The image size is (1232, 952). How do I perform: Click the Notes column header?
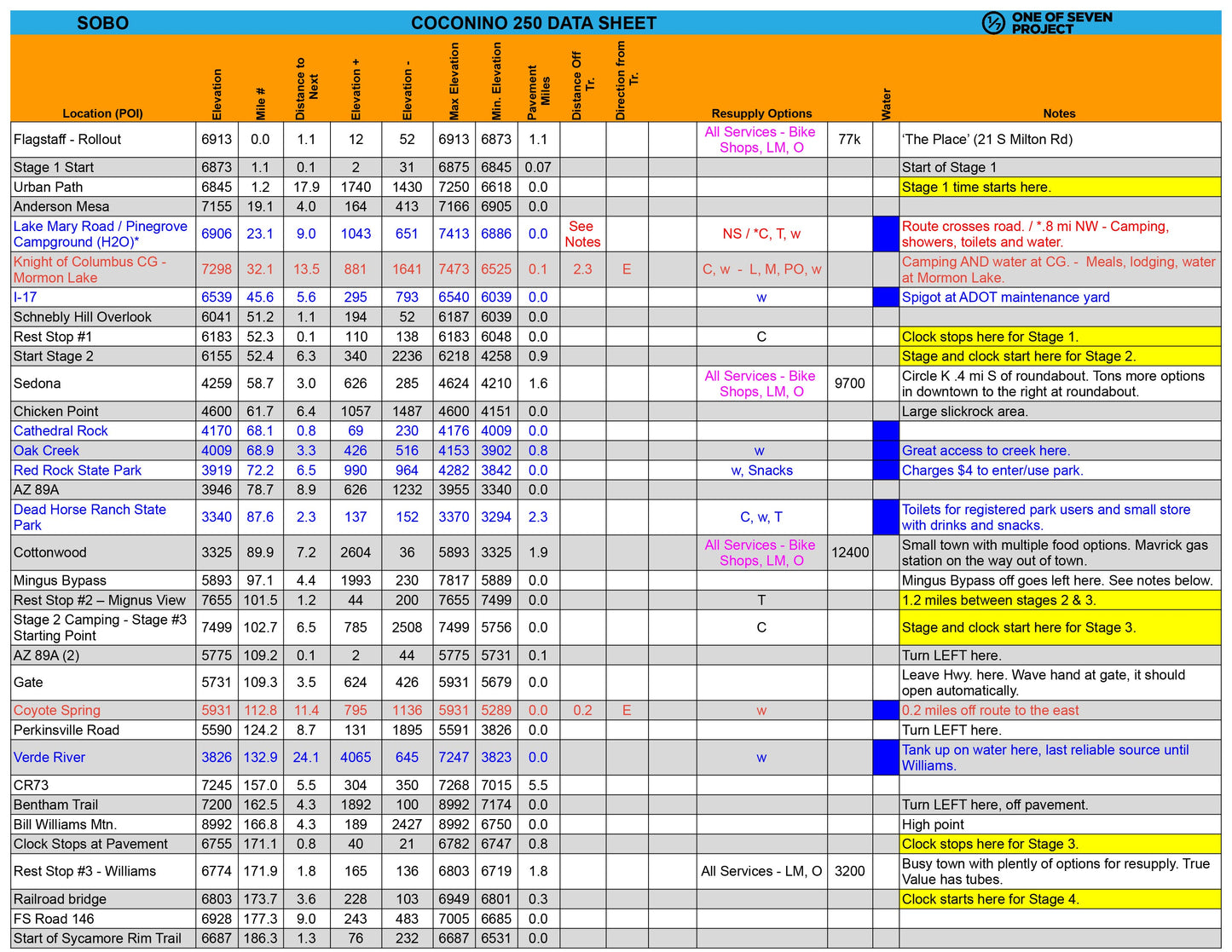point(1059,113)
